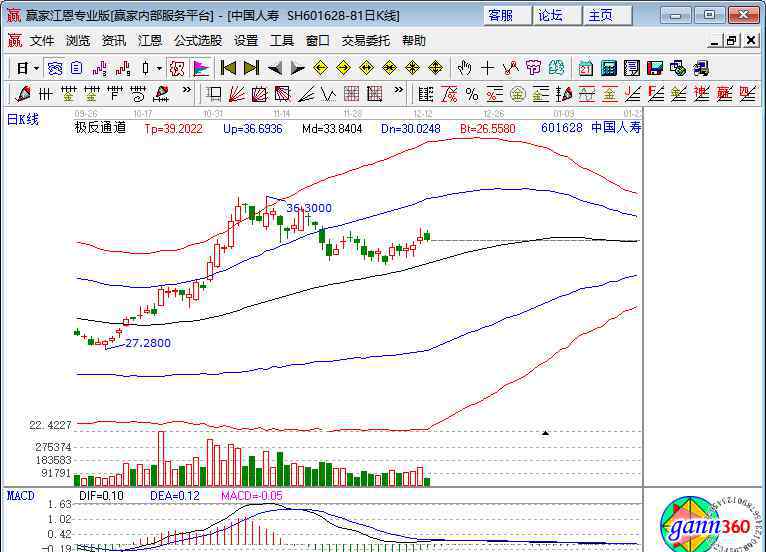Click the Bt=26.5580 value

point(488,129)
